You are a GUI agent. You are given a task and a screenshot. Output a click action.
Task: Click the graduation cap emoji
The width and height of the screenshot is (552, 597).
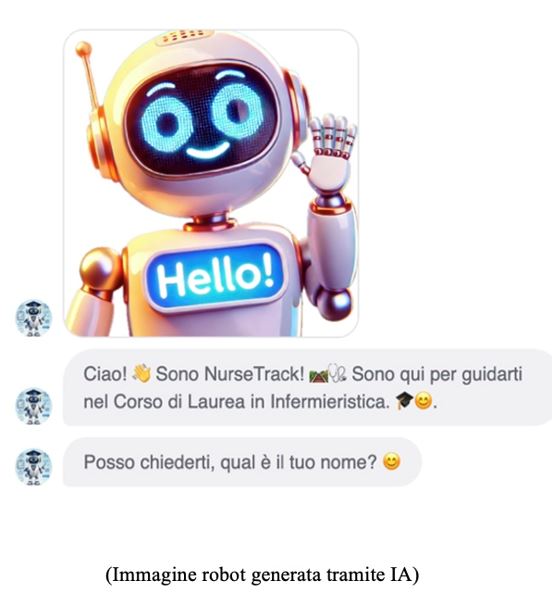click(x=404, y=401)
